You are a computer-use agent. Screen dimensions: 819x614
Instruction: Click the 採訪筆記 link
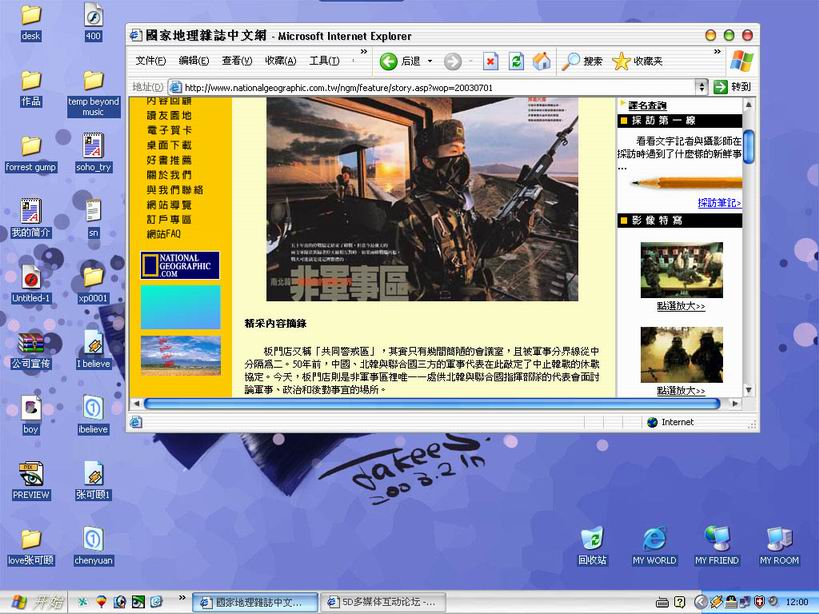[x=719, y=203]
